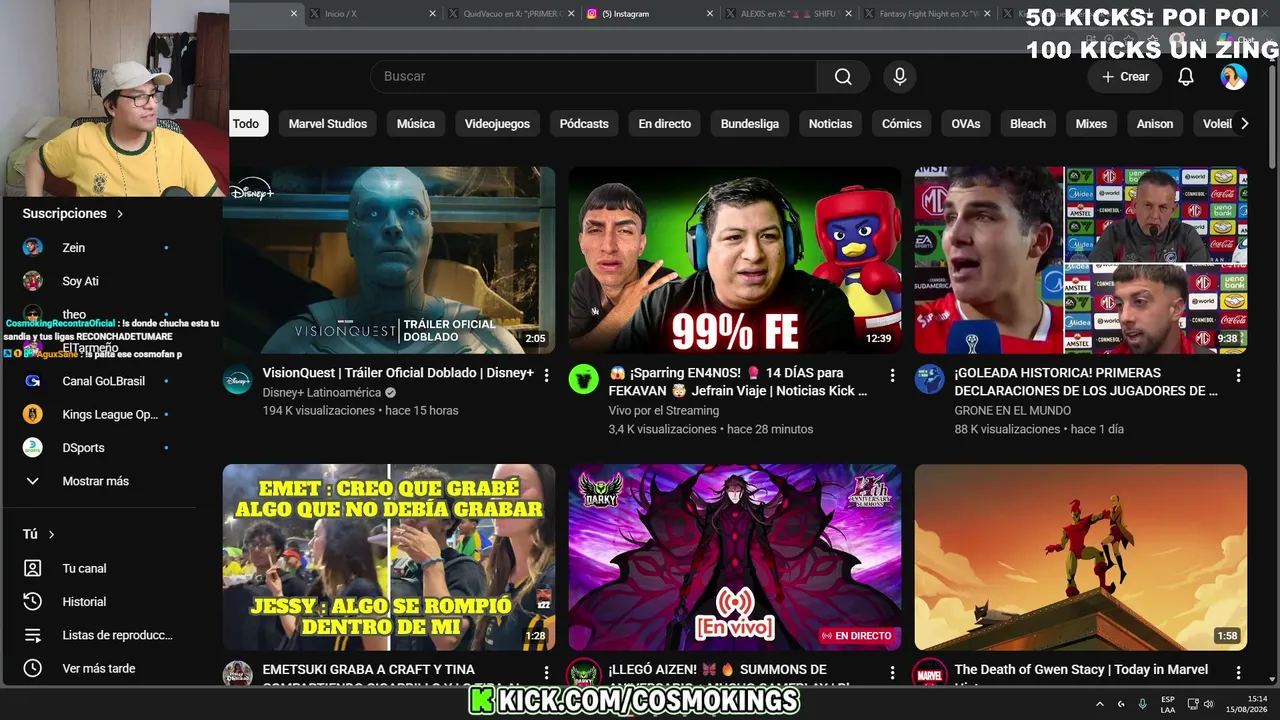
Task: Filter by Anison chip
Action: (x=1155, y=124)
